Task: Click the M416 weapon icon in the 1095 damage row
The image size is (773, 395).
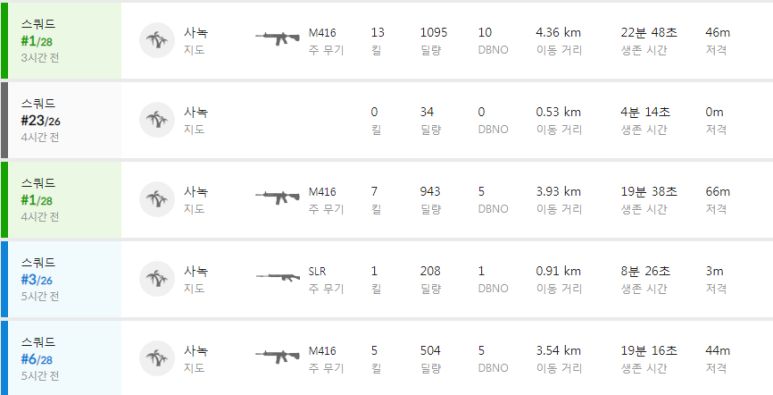Action: (278, 38)
